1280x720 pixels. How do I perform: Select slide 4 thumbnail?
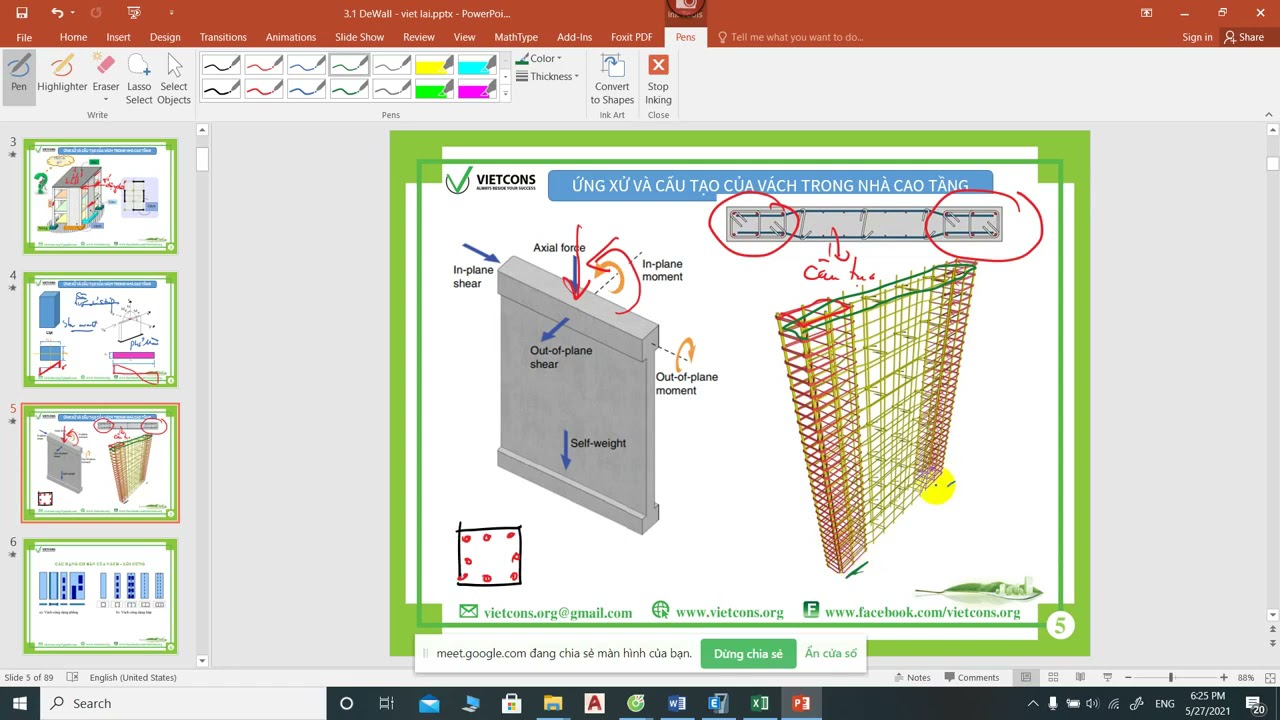coord(100,330)
